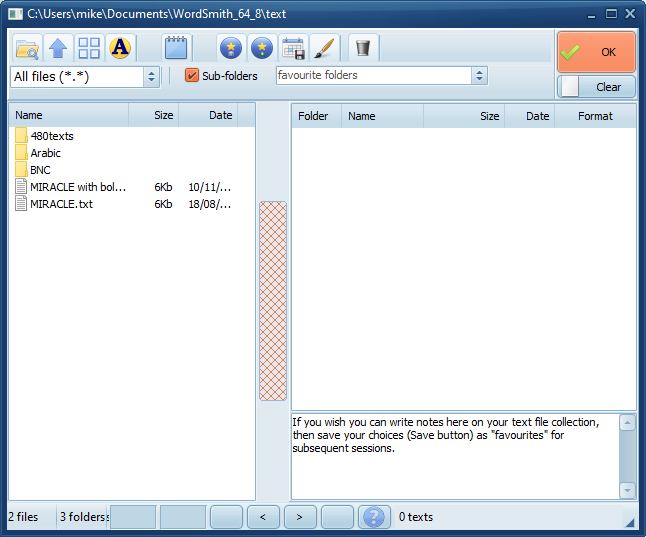The image size is (646, 537).
Task: Select the paintbrush icon
Action: tap(322, 48)
